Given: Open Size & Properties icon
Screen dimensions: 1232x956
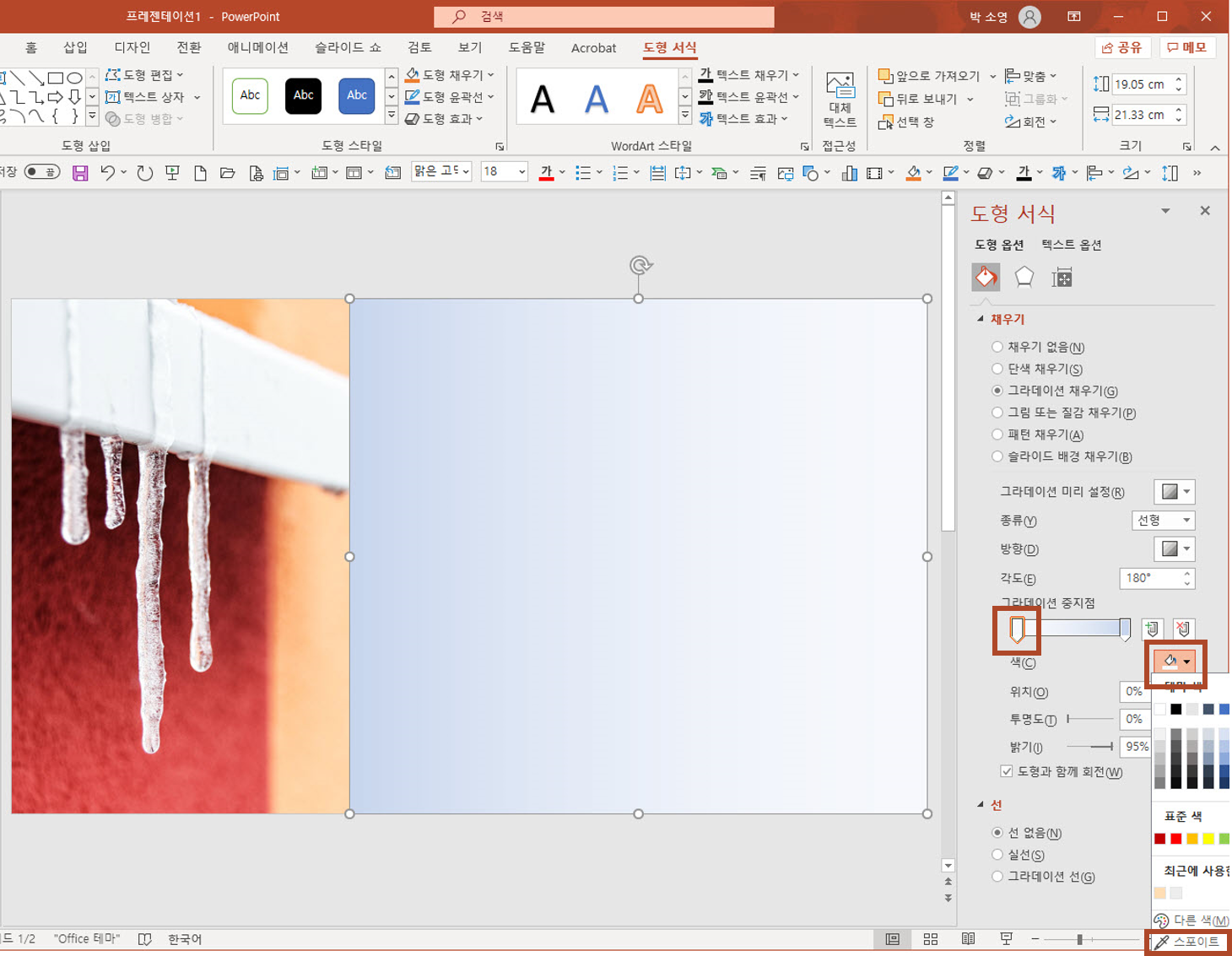Looking at the screenshot, I should (x=1062, y=277).
